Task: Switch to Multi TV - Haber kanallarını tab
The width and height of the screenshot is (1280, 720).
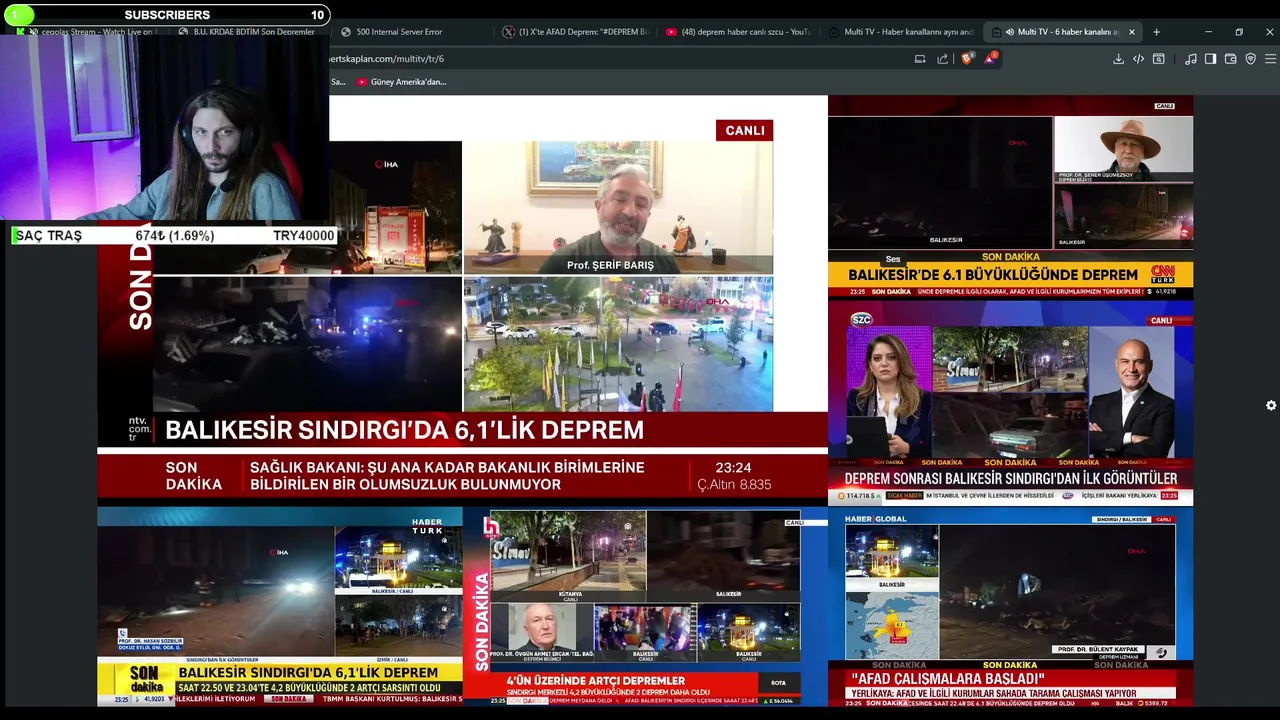Action: click(900, 32)
